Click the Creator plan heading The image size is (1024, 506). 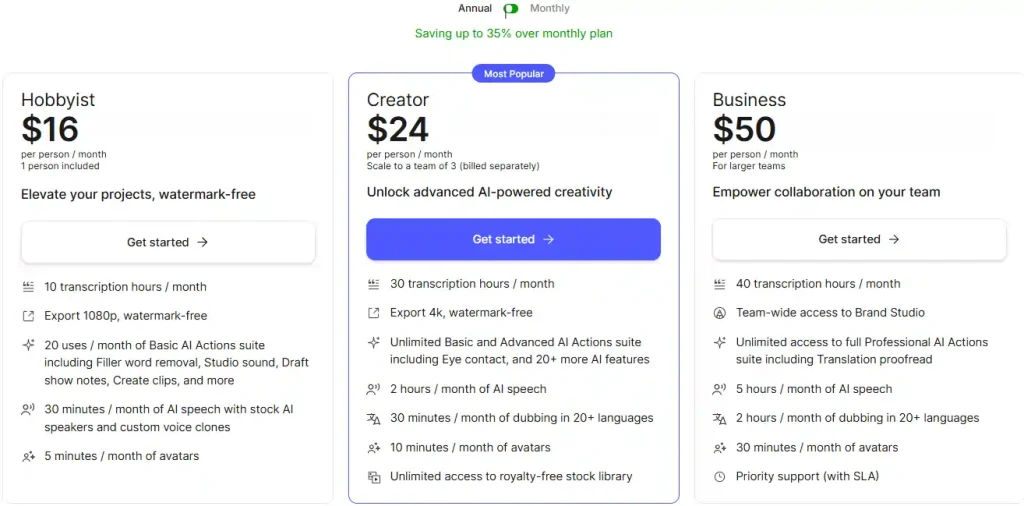coord(397,100)
